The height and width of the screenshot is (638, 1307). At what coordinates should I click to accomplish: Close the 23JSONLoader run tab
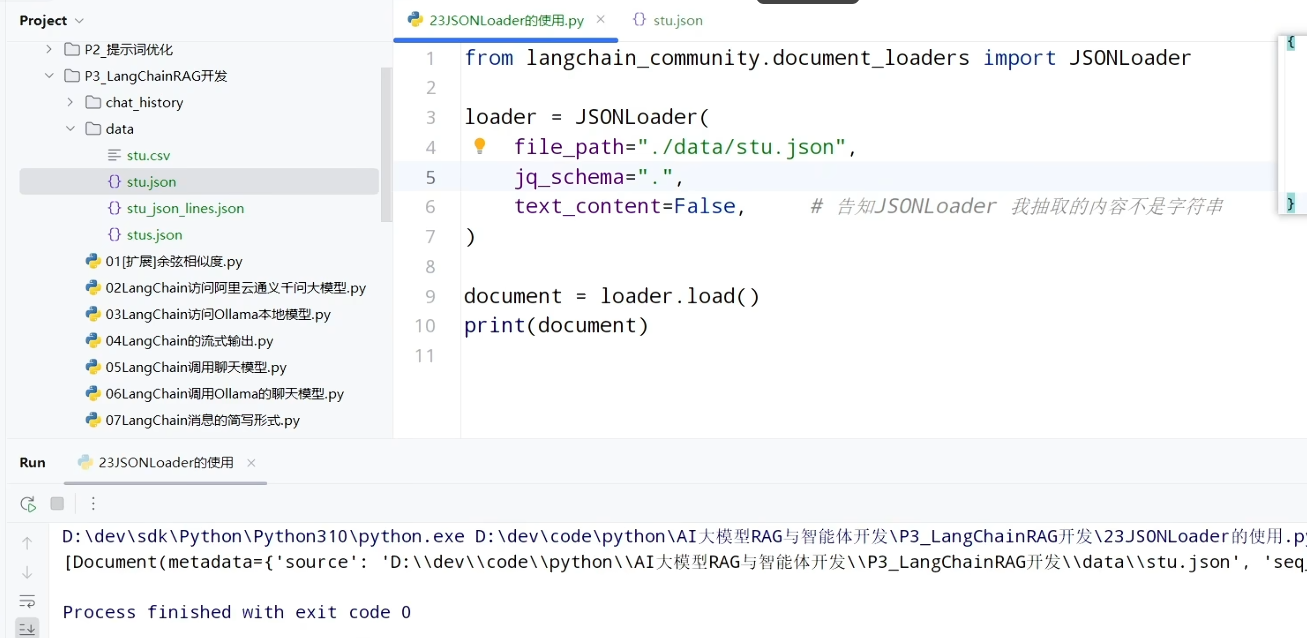point(251,462)
